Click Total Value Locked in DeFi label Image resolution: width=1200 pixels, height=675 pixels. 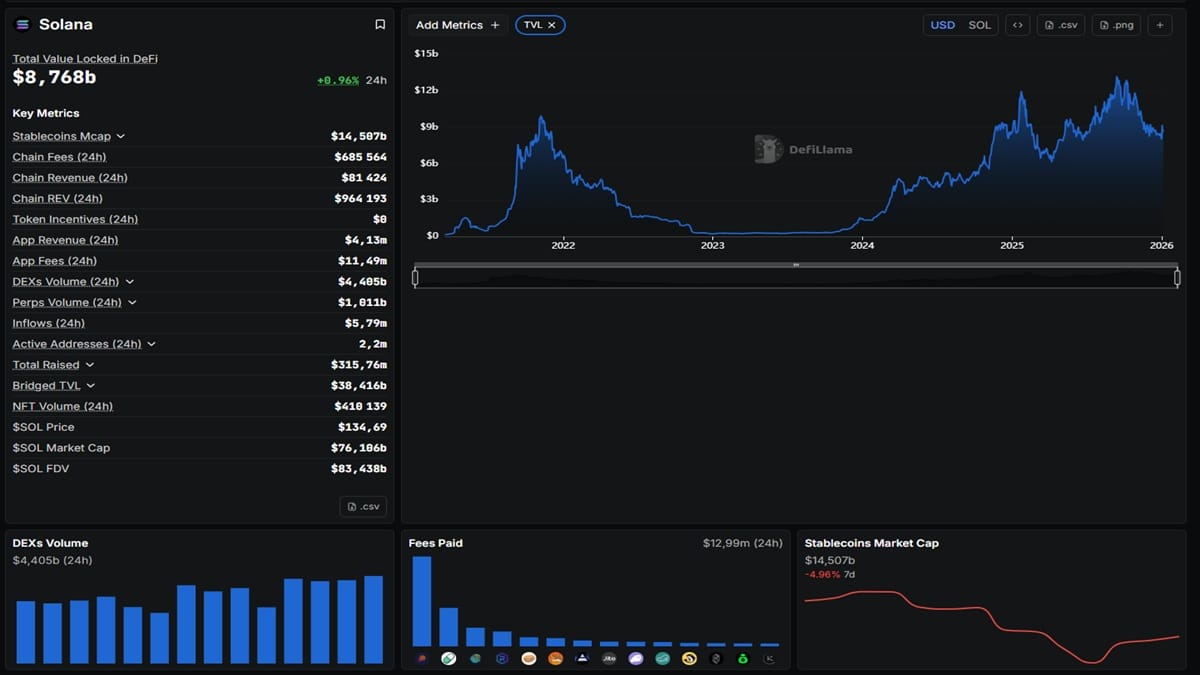pyautogui.click(x=85, y=59)
